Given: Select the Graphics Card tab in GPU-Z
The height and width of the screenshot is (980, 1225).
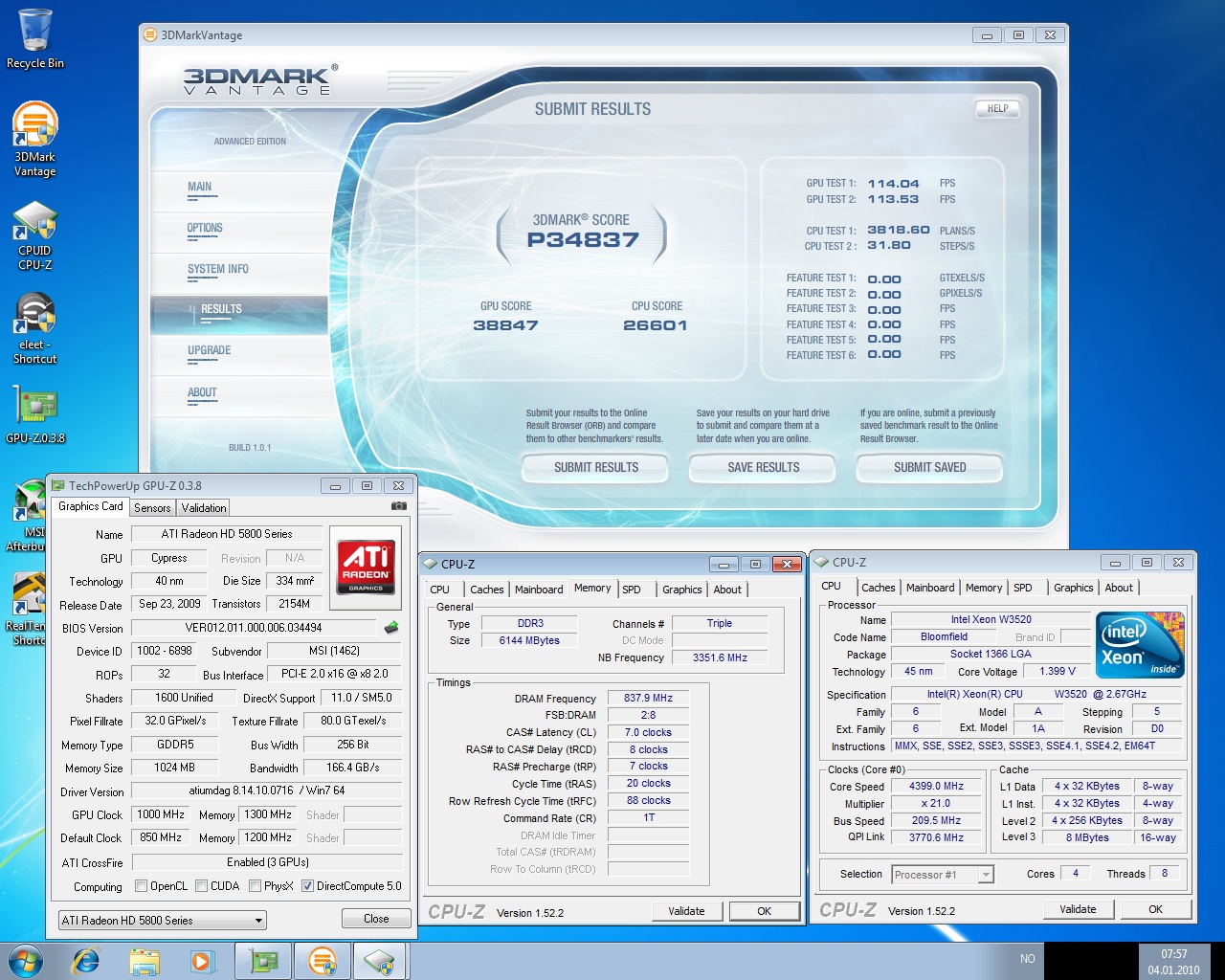Looking at the screenshot, I should click(91, 506).
